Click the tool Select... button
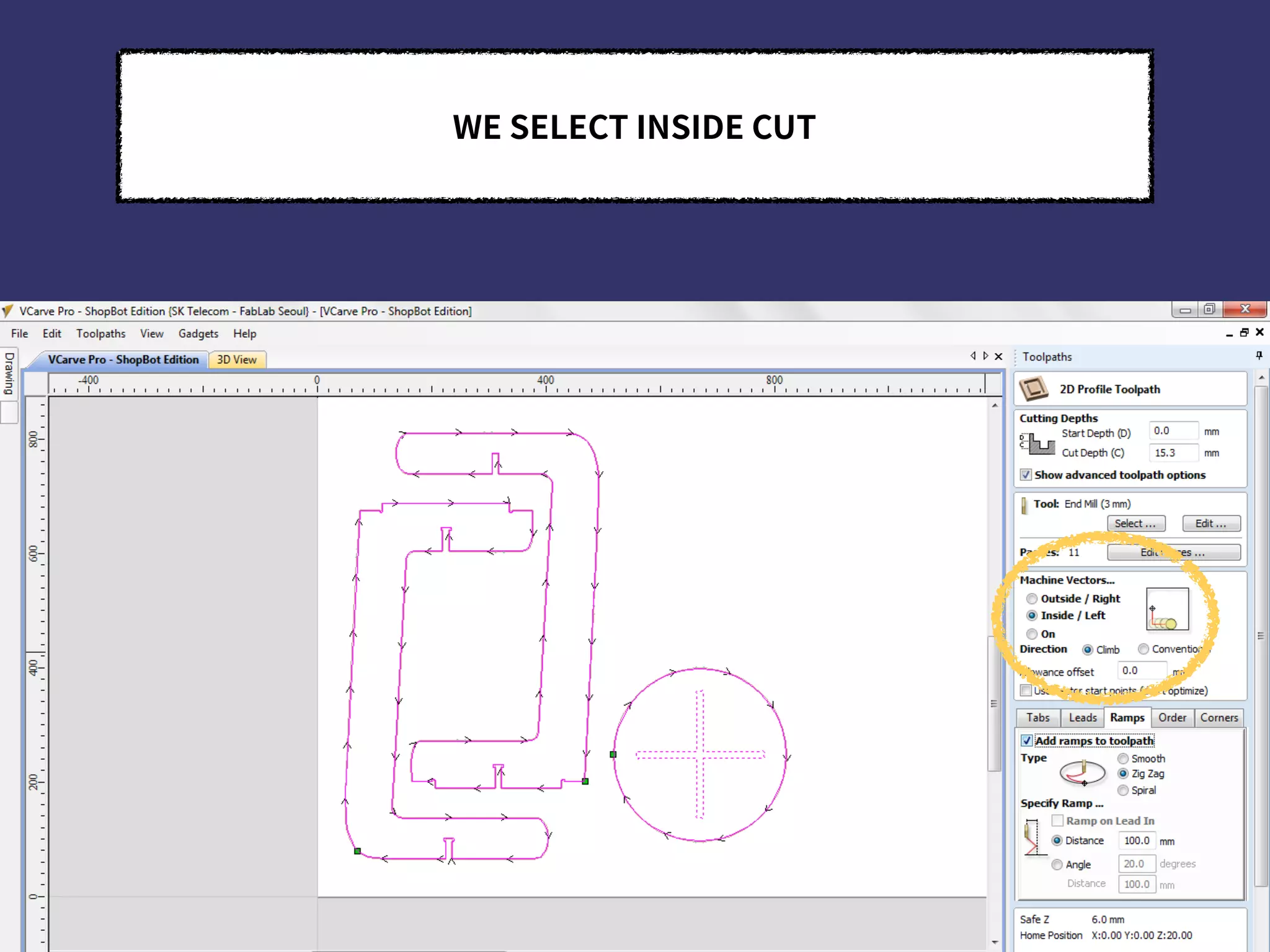The image size is (1270, 952). tap(1135, 524)
